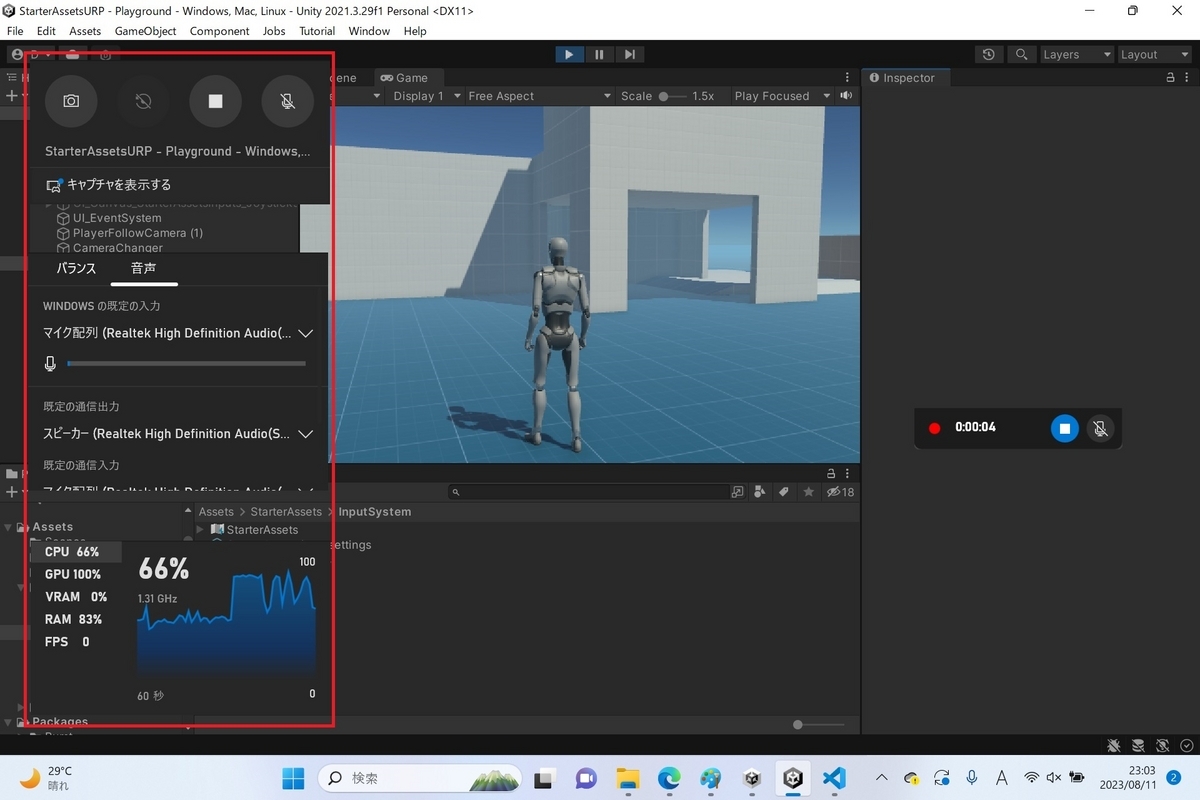Toggle mic on the floating recording bar
Image resolution: width=1200 pixels, height=800 pixels.
click(1100, 428)
